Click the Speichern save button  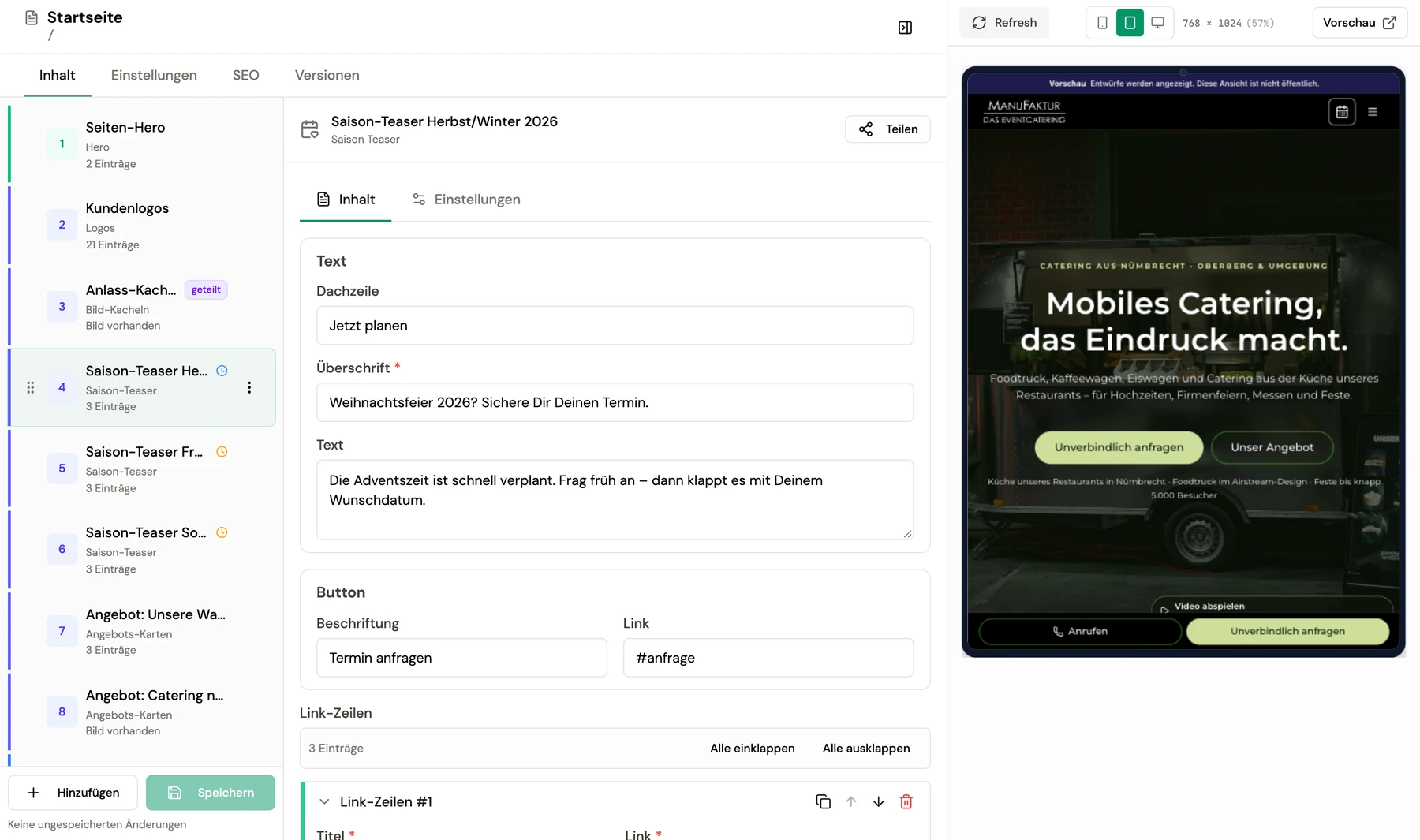pos(211,793)
